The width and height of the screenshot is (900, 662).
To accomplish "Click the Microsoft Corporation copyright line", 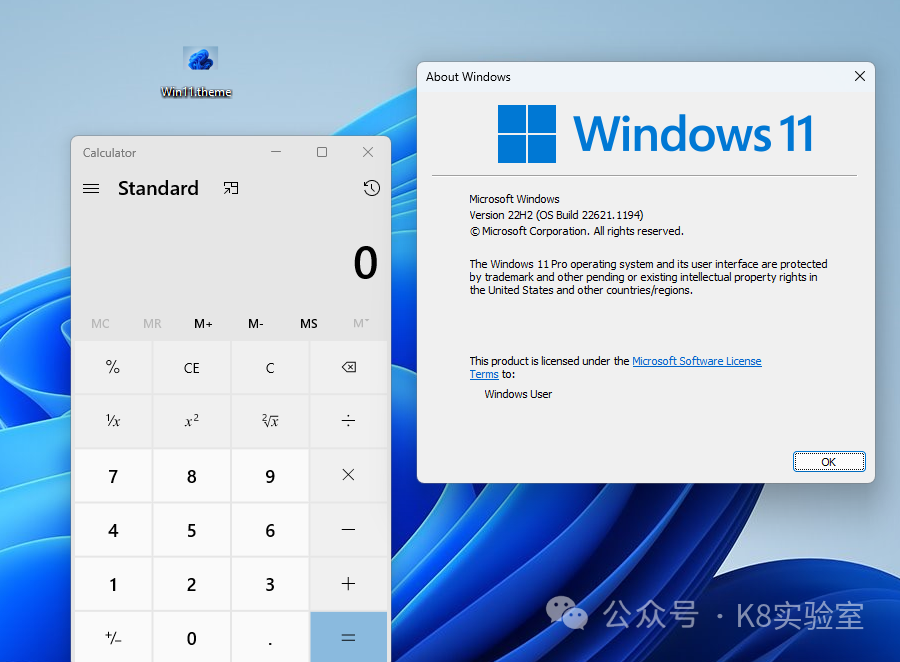I will tap(577, 231).
